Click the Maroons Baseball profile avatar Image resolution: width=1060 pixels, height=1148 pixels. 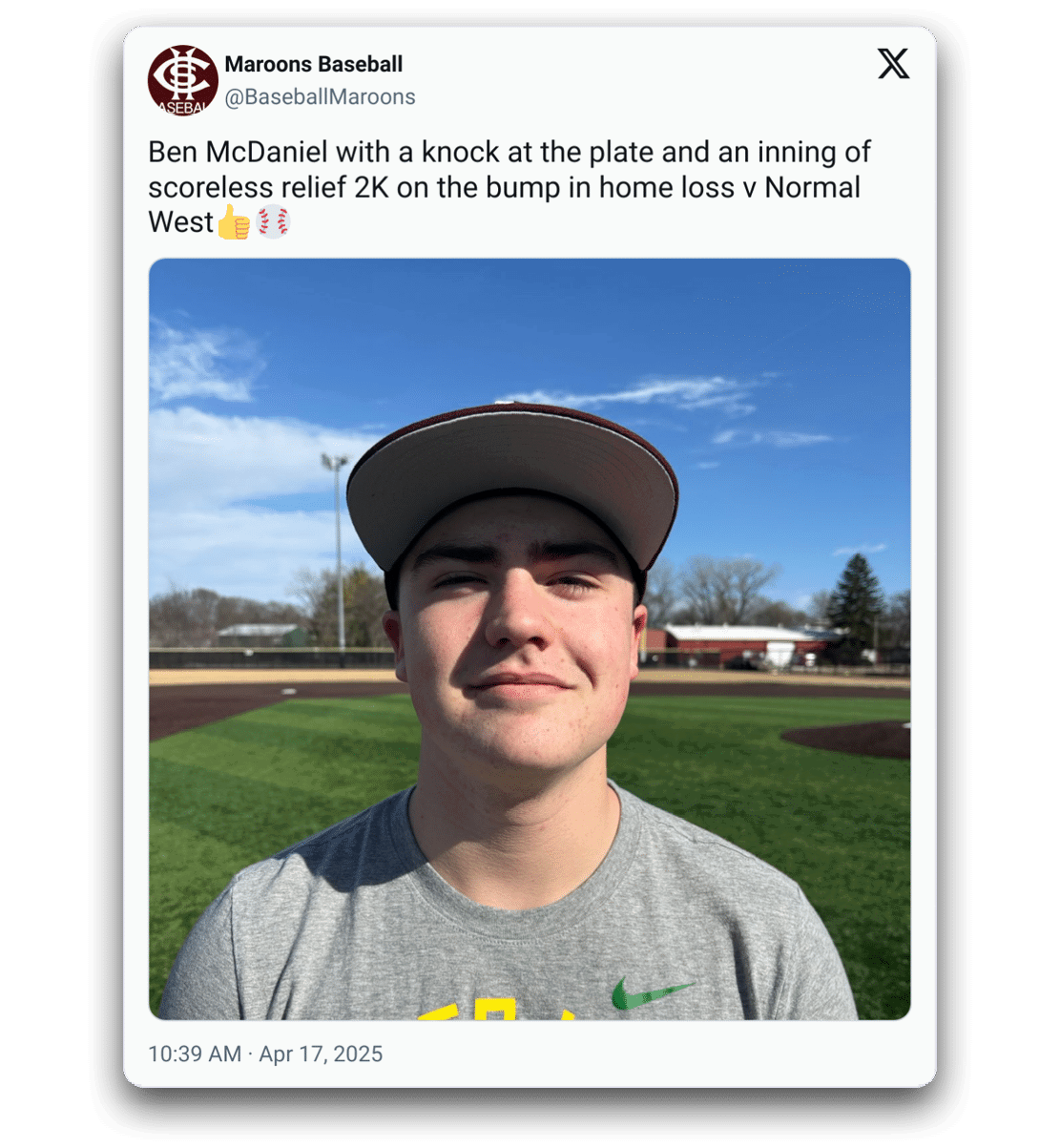(183, 80)
